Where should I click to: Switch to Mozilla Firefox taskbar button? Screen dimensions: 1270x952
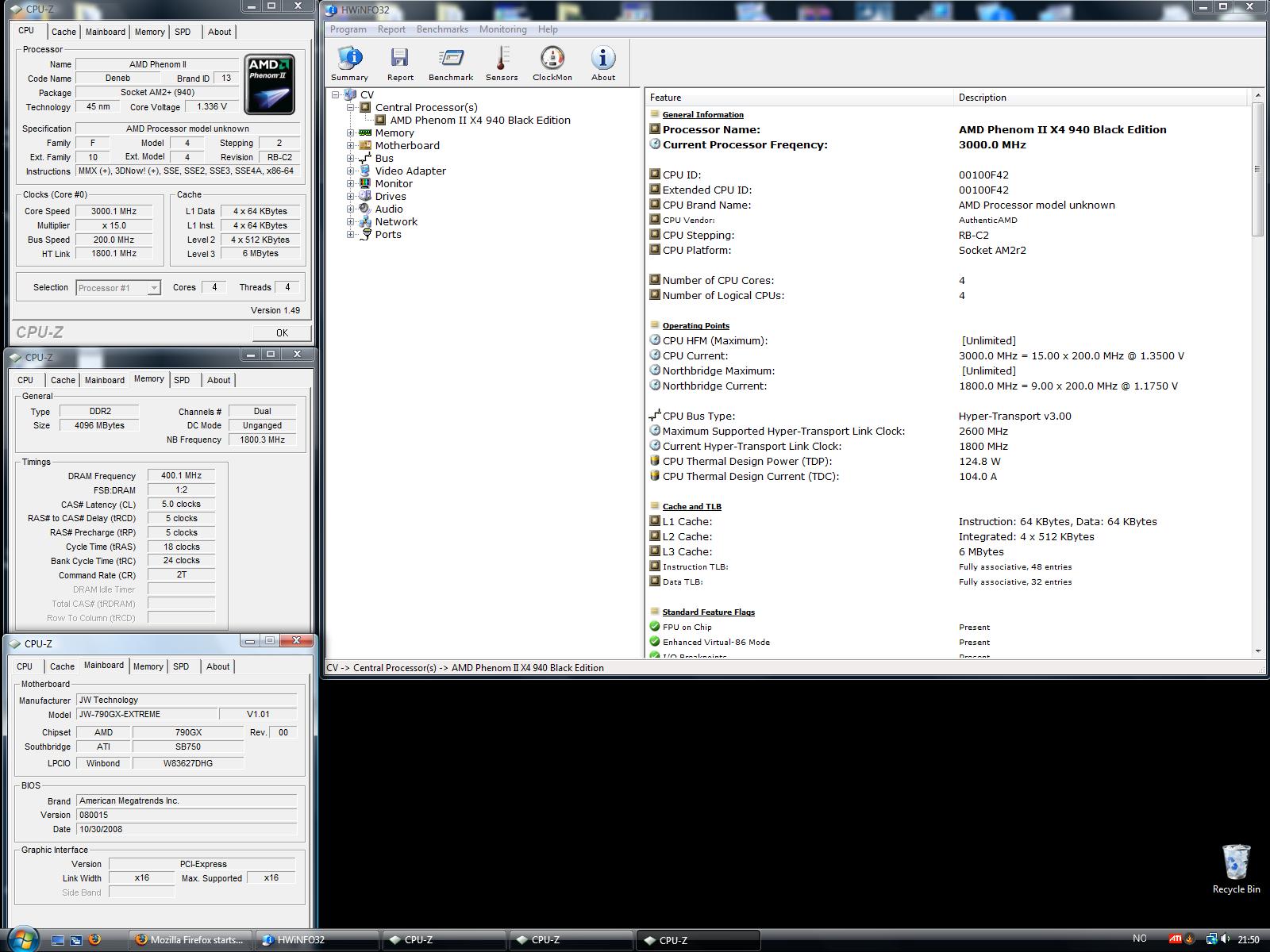coord(190,940)
